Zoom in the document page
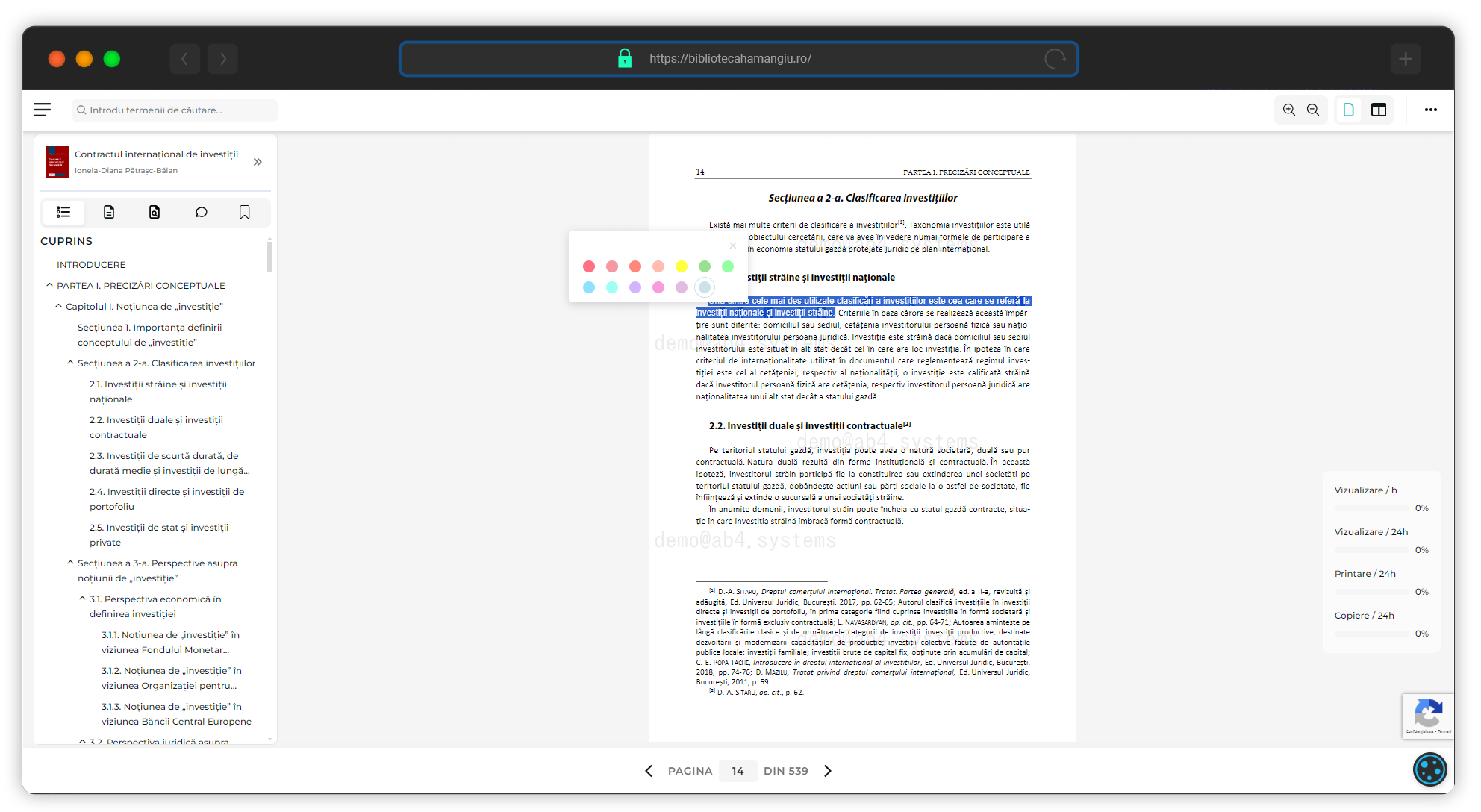The image size is (1481, 812). (x=1289, y=110)
